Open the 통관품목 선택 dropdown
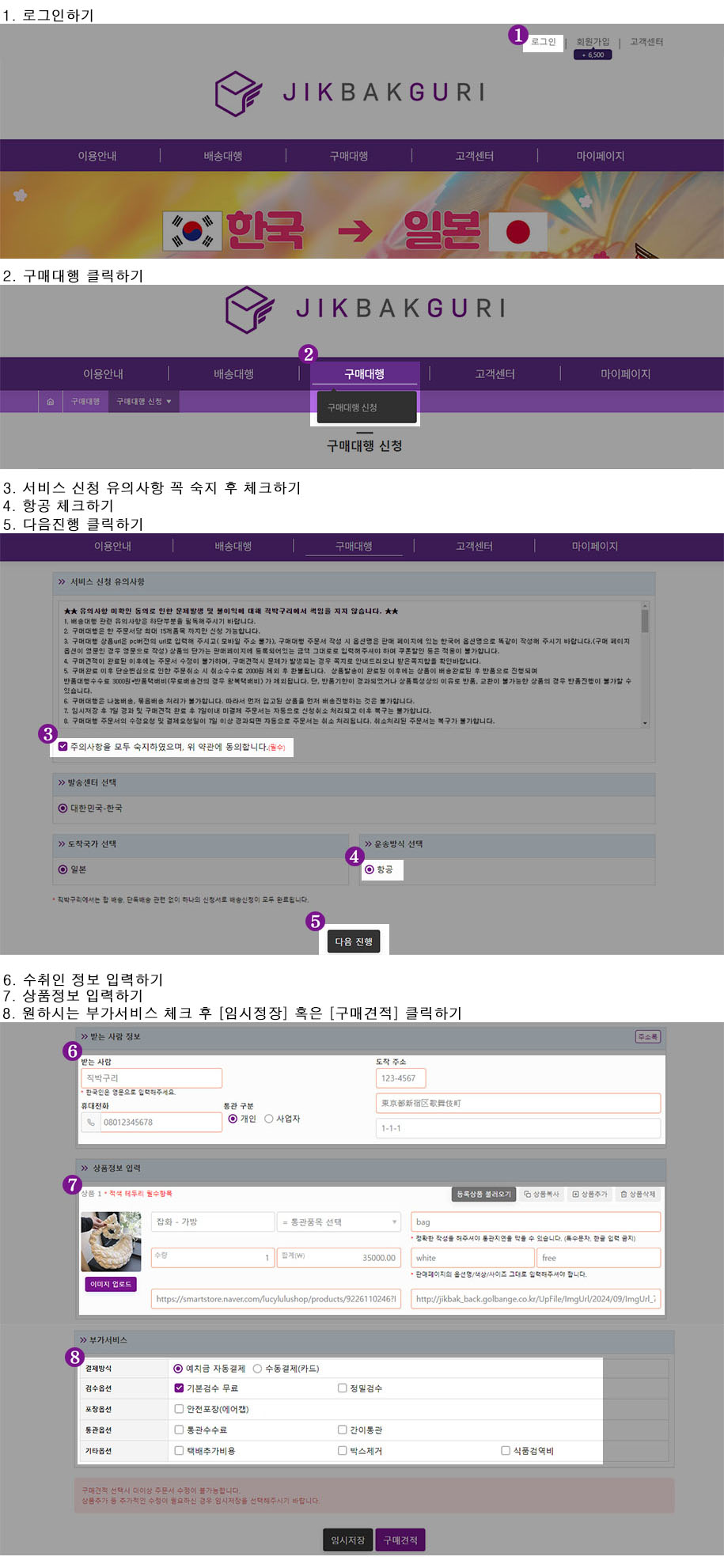 [339, 1222]
